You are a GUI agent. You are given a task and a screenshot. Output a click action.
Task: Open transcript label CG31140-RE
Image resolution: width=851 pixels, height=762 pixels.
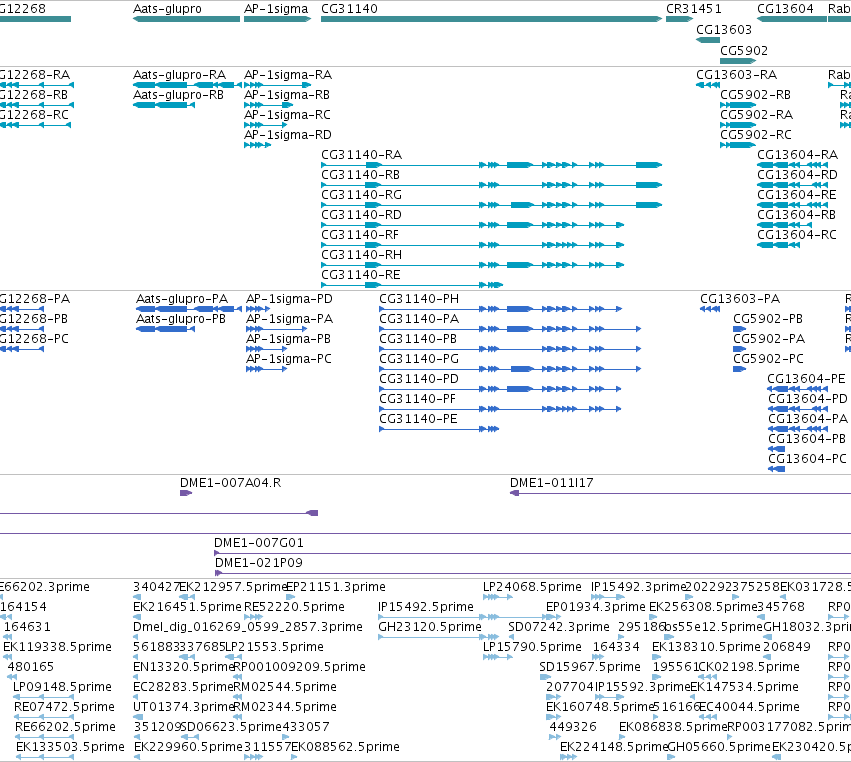(x=361, y=275)
